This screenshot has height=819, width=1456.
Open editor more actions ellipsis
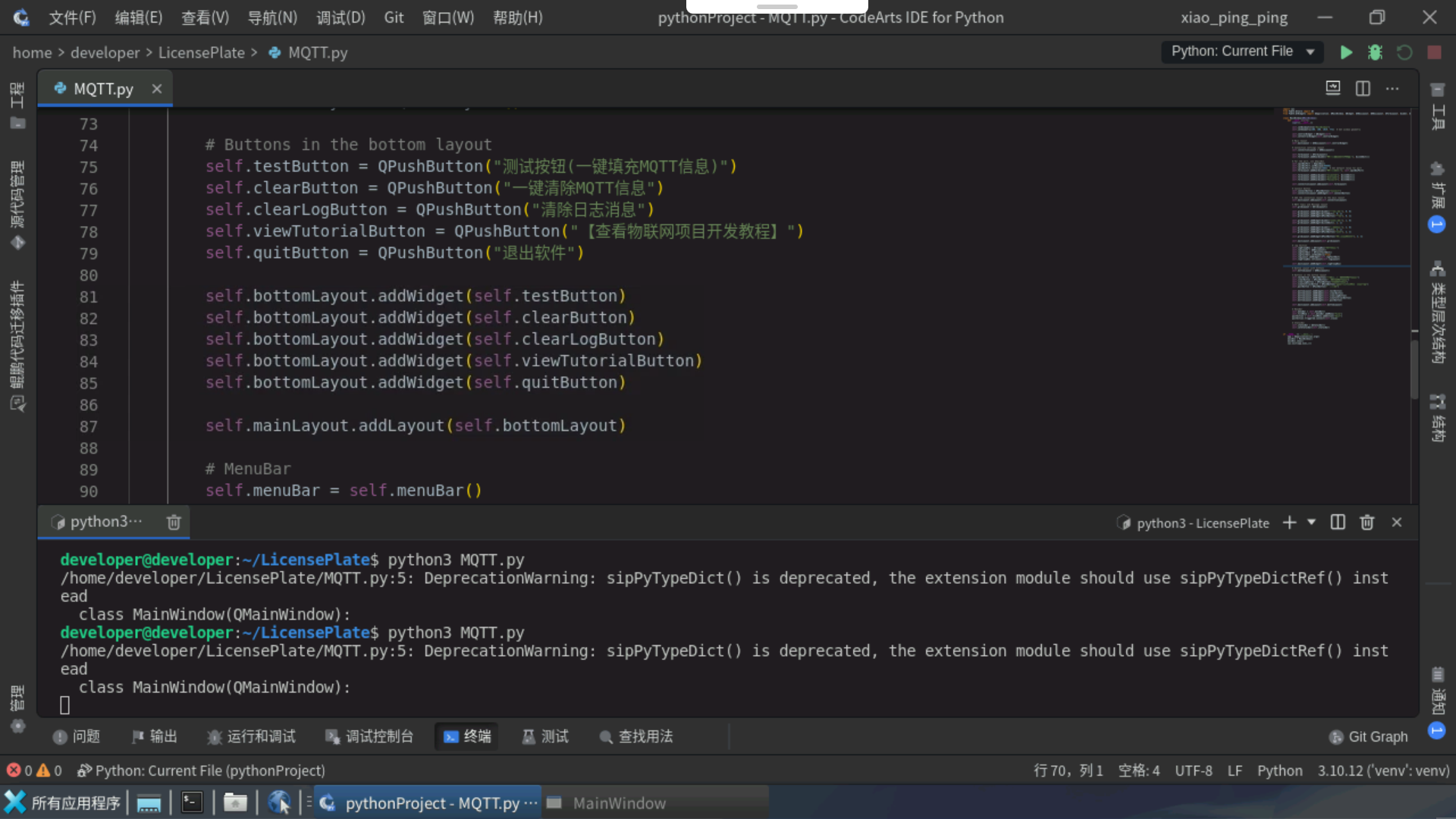point(1392,89)
